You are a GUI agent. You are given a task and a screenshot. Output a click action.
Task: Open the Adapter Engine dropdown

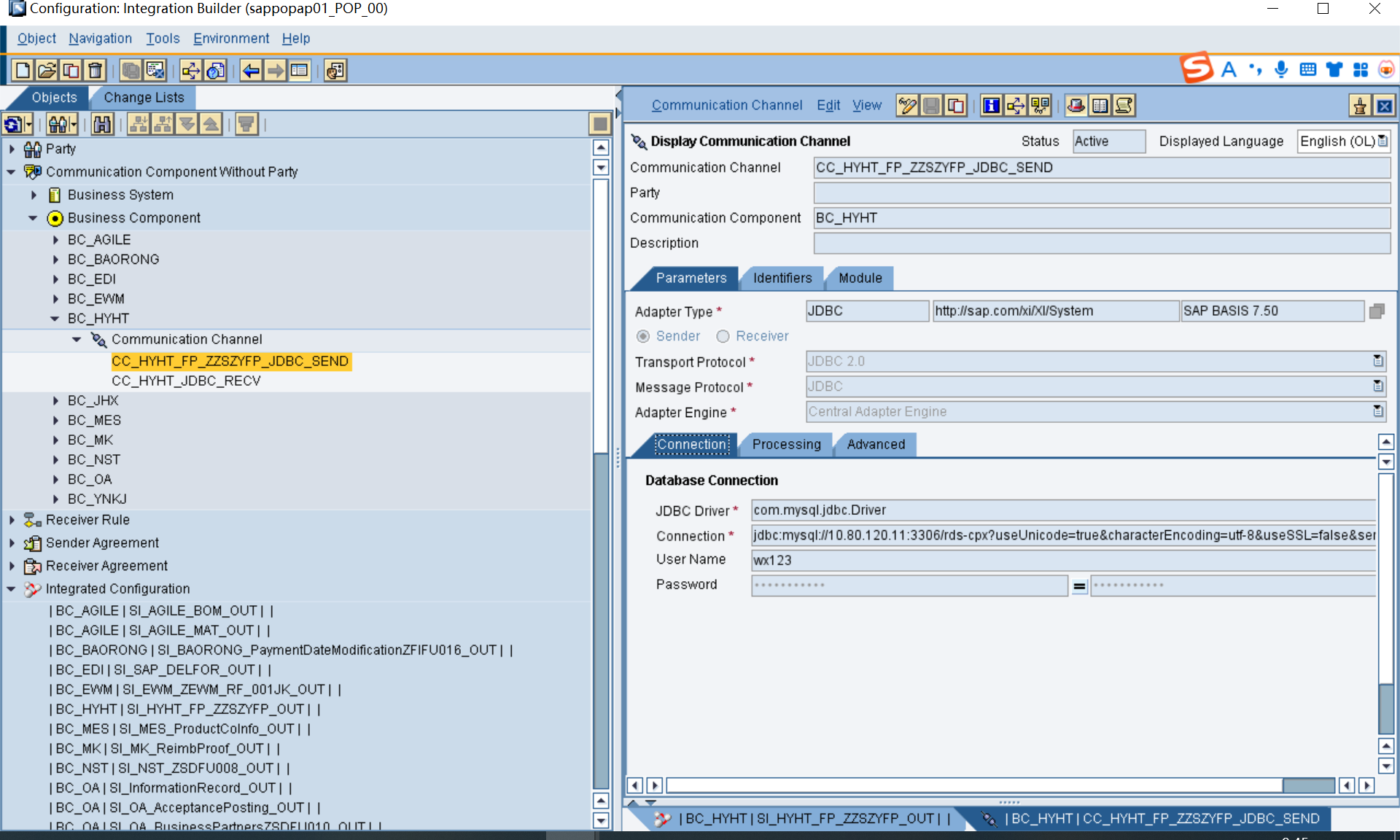click(1378, 411)
